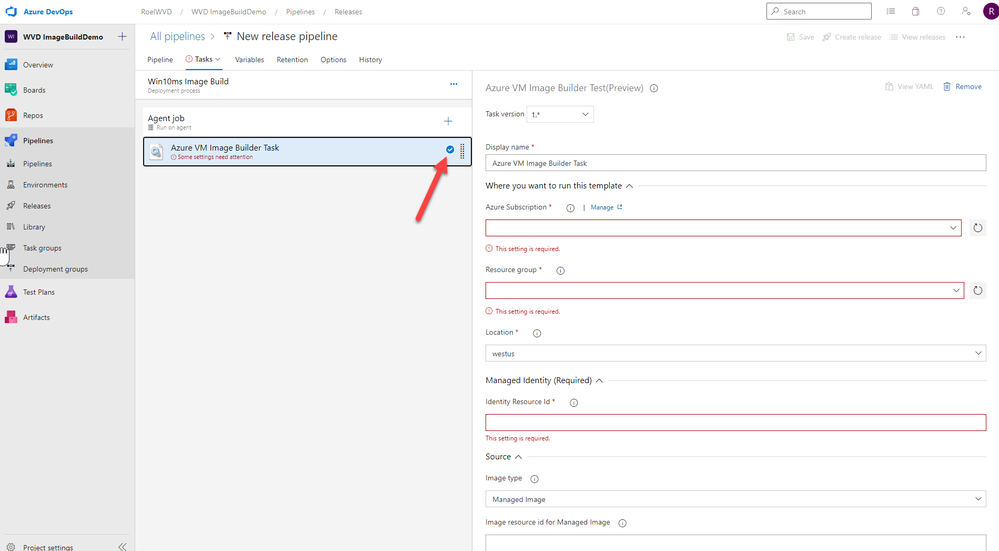
Task: Open the marketplace bag icon
Action: click(x=916, y=11)
